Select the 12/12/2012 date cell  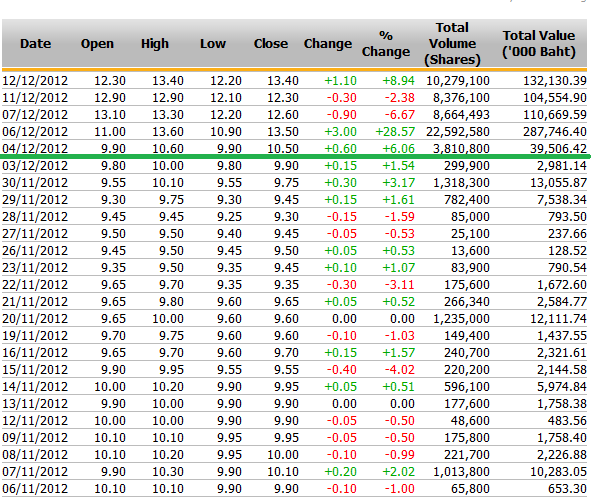coord(35,81)
